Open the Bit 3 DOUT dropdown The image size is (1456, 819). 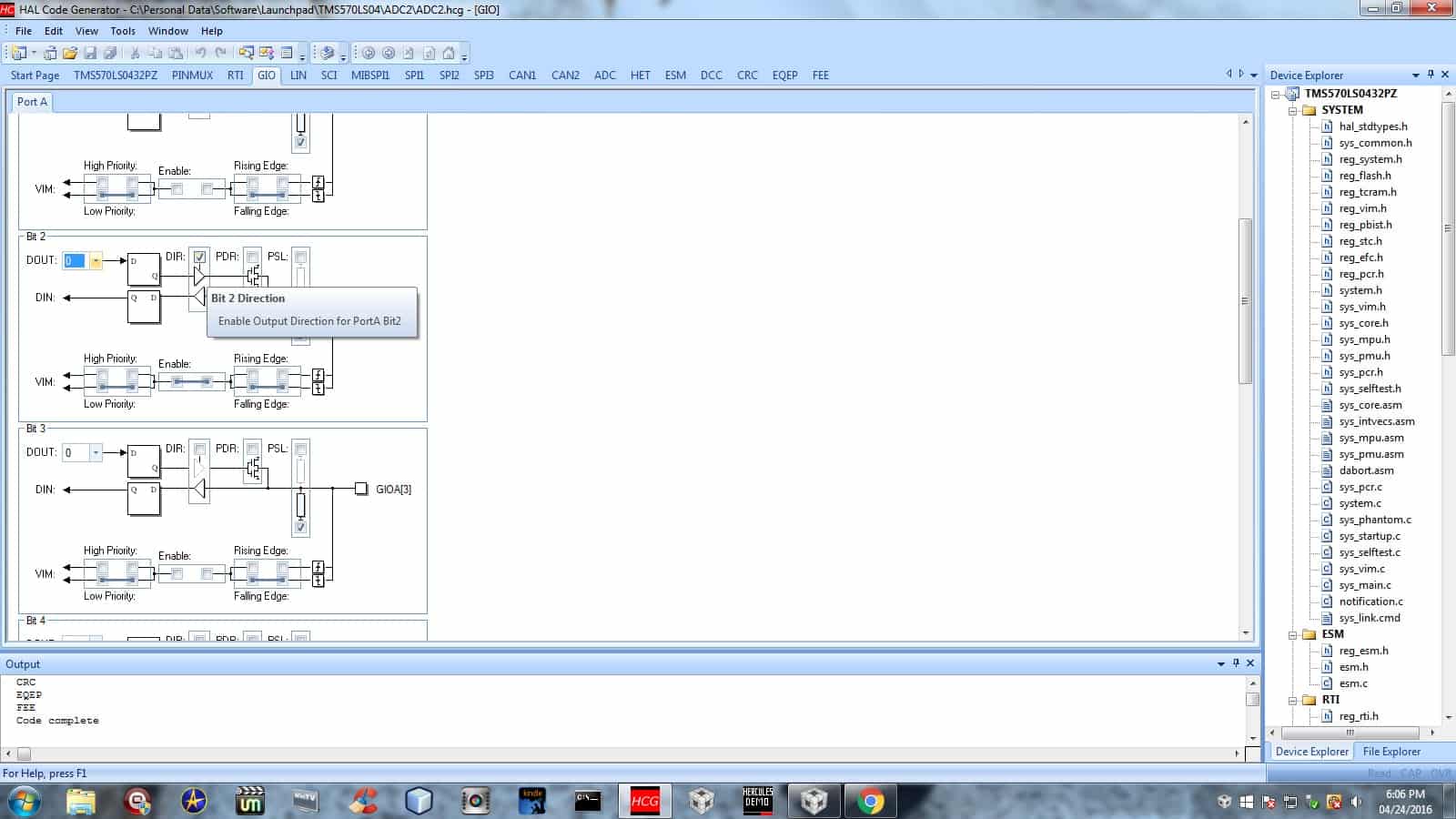[96, 453]
